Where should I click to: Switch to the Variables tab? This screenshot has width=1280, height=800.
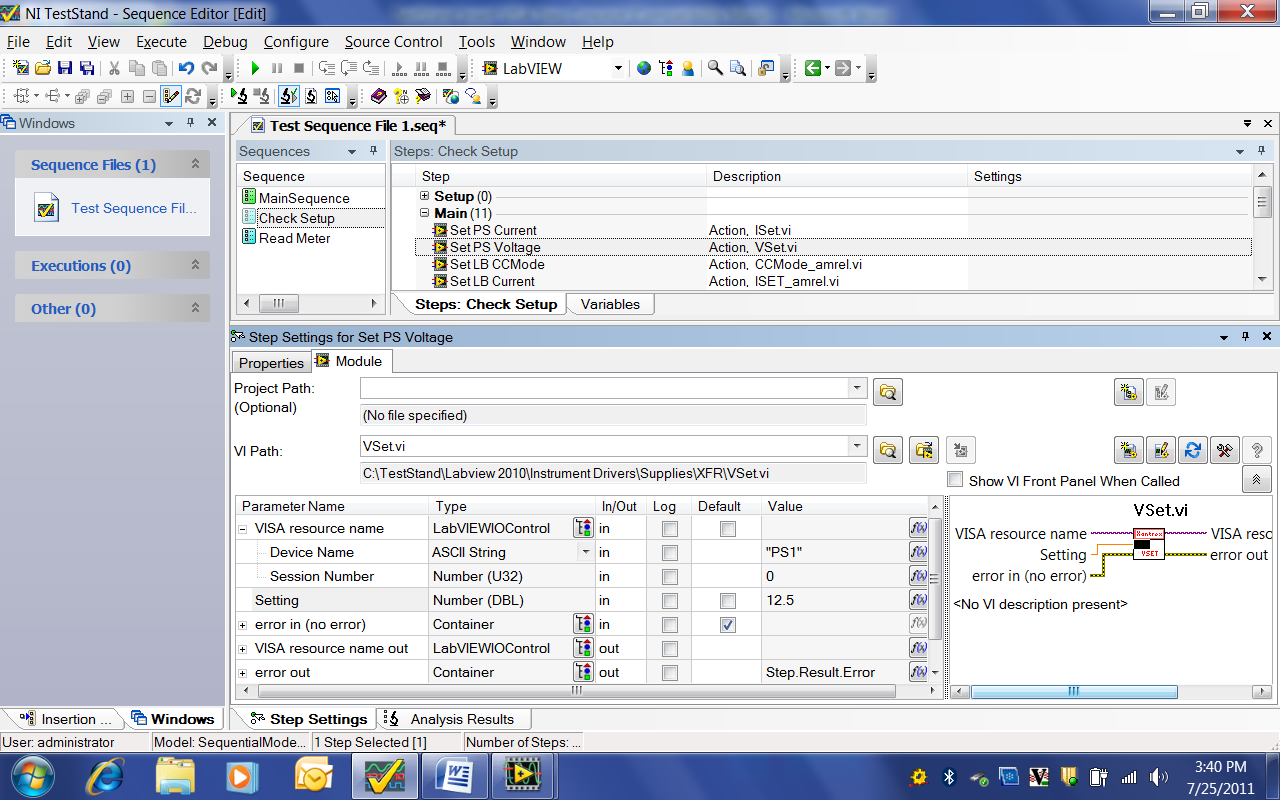click(x=610, y=304)
